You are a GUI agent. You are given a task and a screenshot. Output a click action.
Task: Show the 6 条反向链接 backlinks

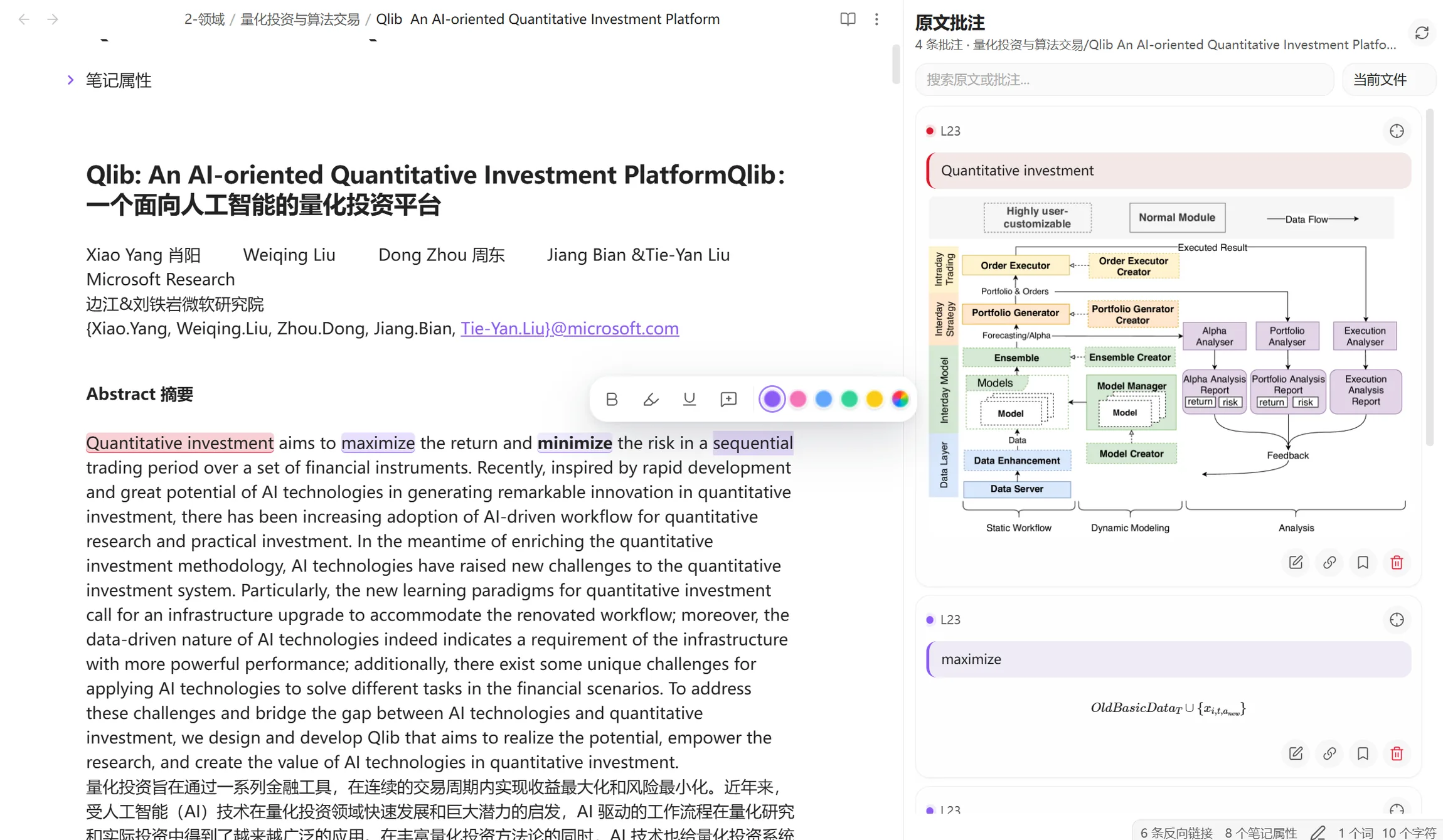click(x=1176, y=832)
